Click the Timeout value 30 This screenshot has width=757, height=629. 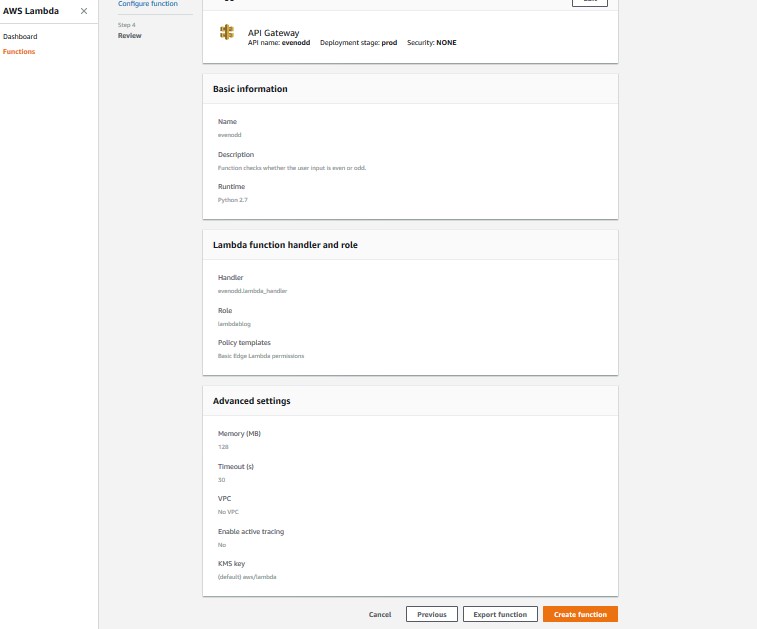pos(222,480)
